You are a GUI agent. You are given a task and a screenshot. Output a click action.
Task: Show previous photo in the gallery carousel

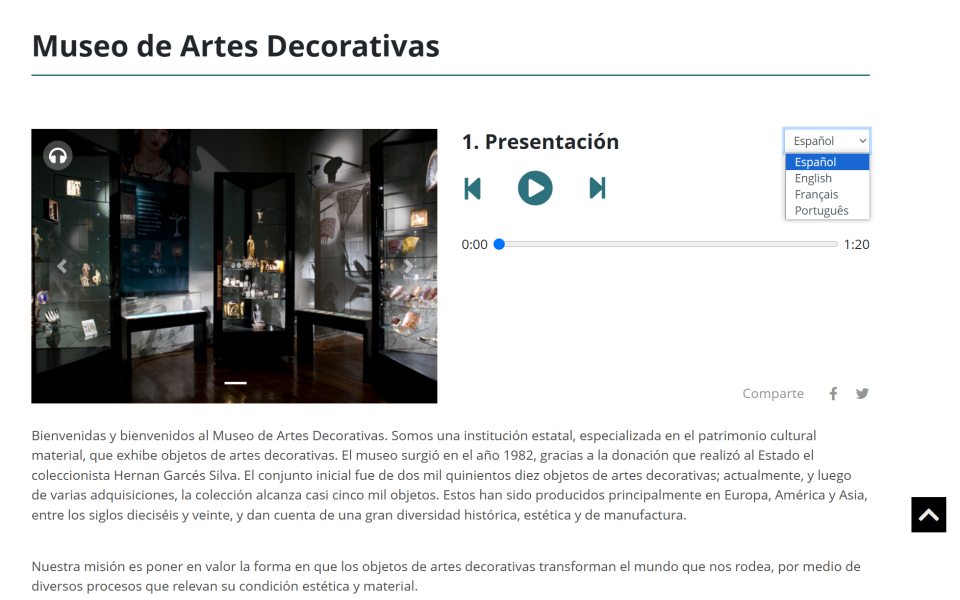click(x=62, y=266)
